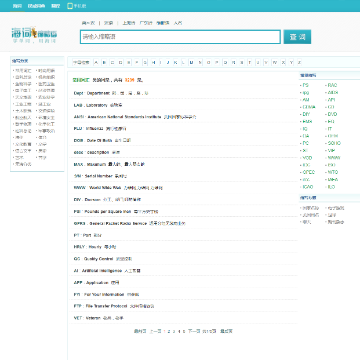
Task: Open the IQ link in popular abbreviations
Action: [x=305, y=129]
